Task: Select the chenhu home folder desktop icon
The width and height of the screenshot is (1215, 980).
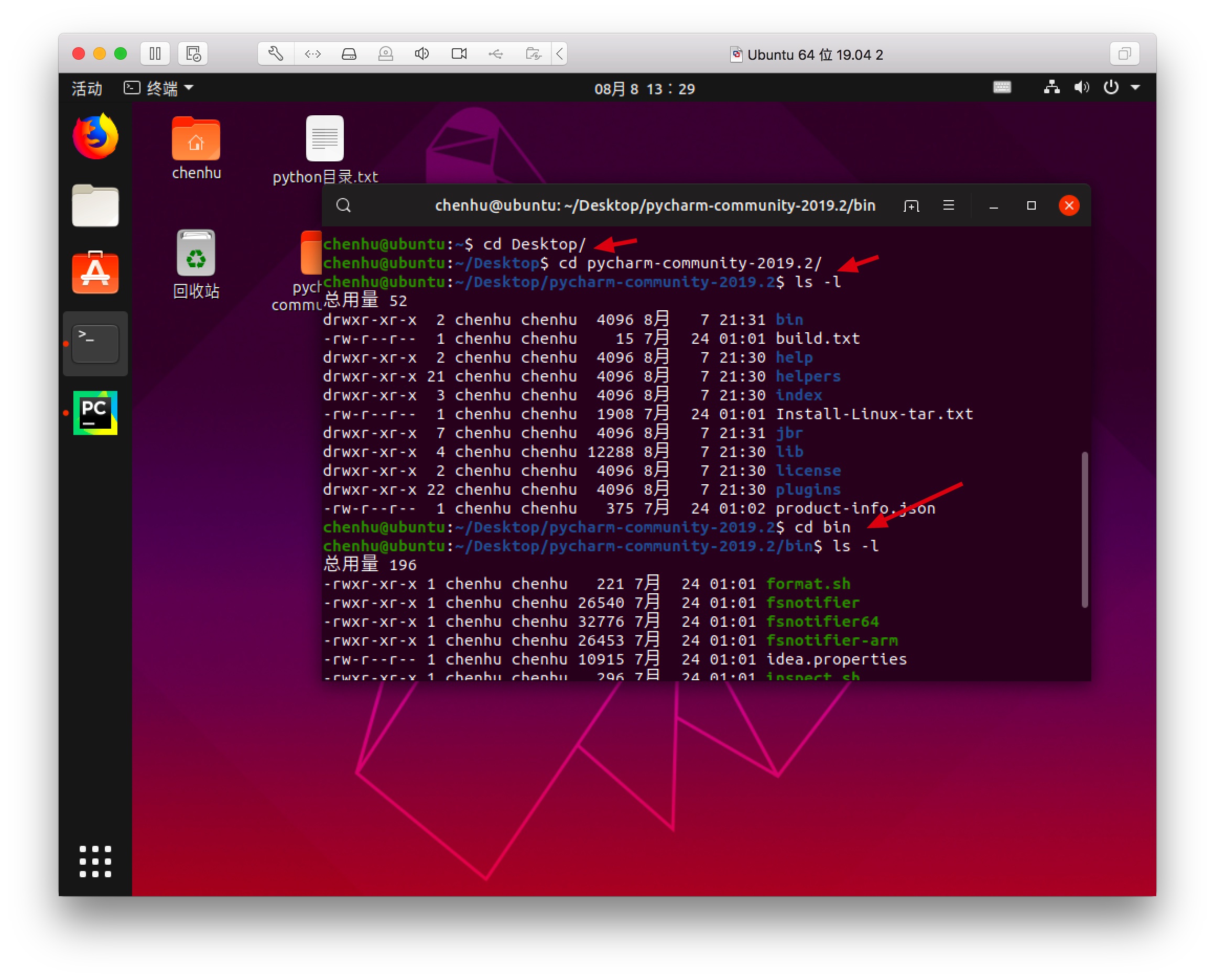Action: point(196,149)
